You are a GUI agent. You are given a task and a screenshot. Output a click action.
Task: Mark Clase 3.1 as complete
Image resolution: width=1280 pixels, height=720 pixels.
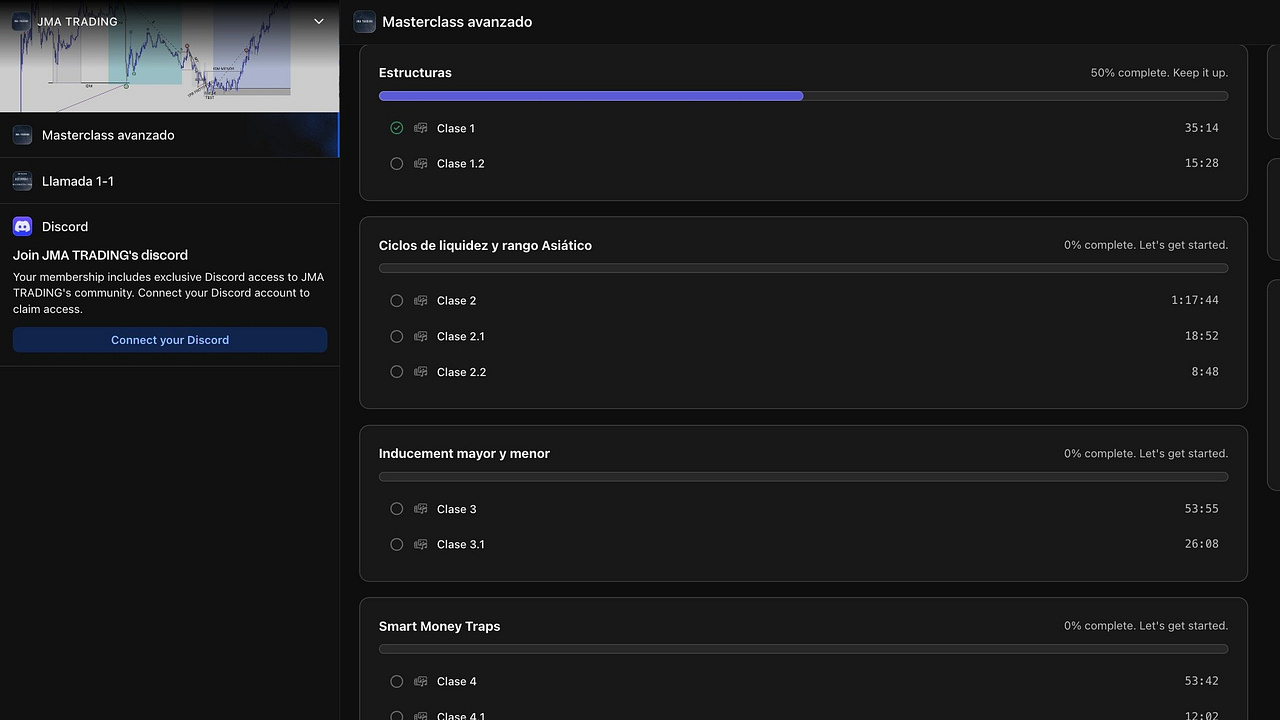397,544
